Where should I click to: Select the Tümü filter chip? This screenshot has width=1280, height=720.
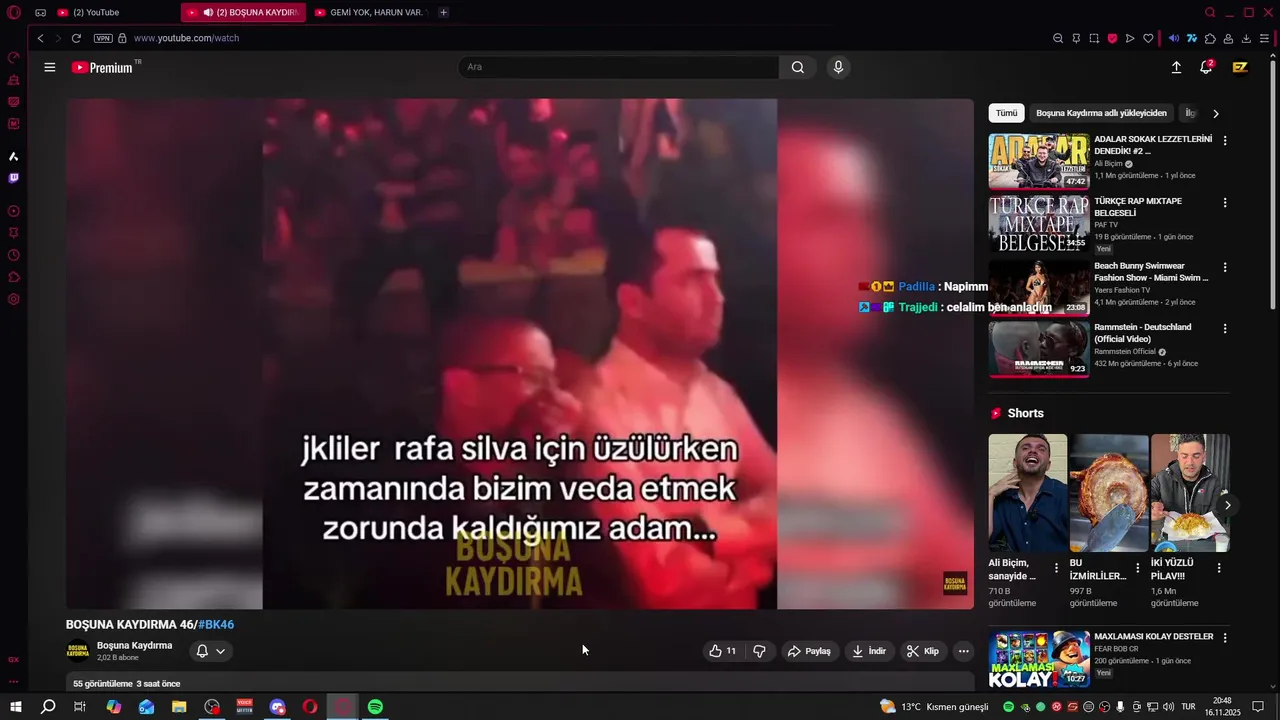point(1006,113)
